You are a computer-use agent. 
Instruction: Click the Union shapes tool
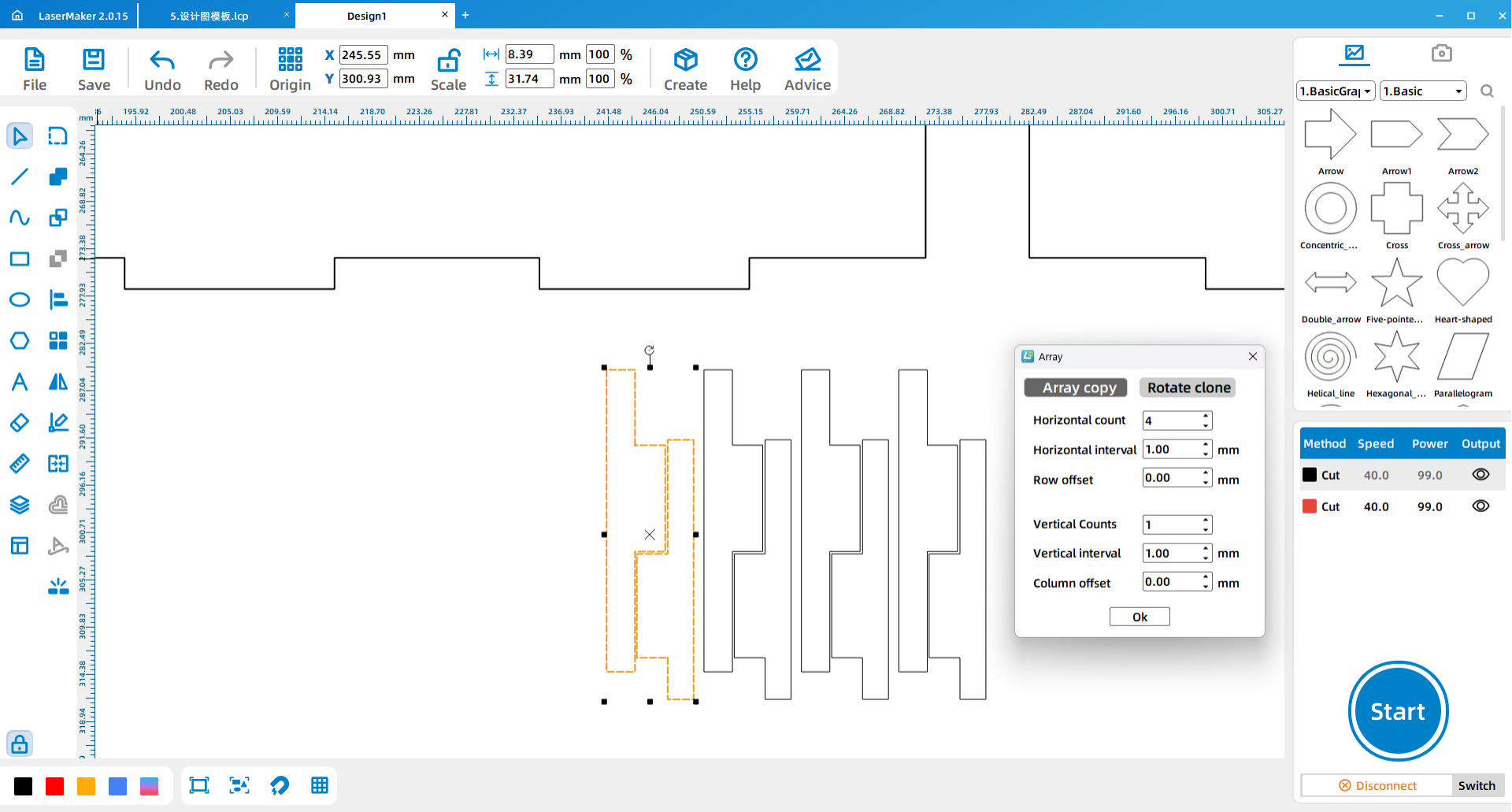[x=58, y=176]
